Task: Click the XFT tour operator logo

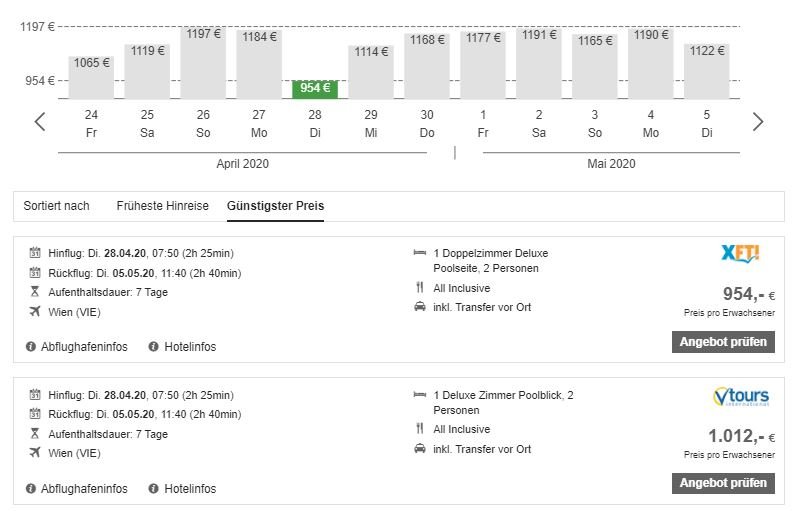Action: [740, 253]
